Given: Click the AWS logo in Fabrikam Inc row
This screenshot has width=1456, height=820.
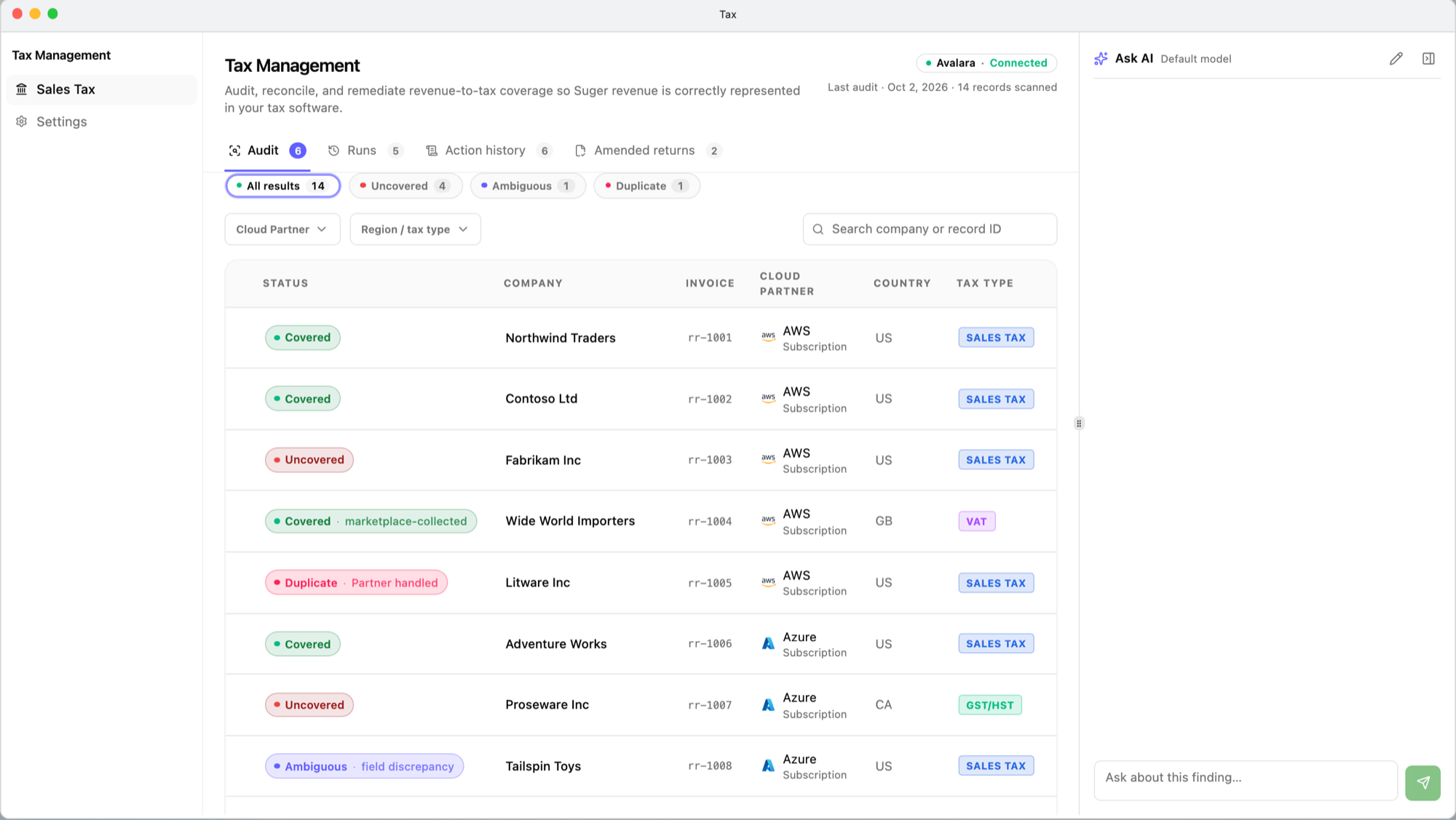Looking at the screenshot, I should [x=768, y=459].
